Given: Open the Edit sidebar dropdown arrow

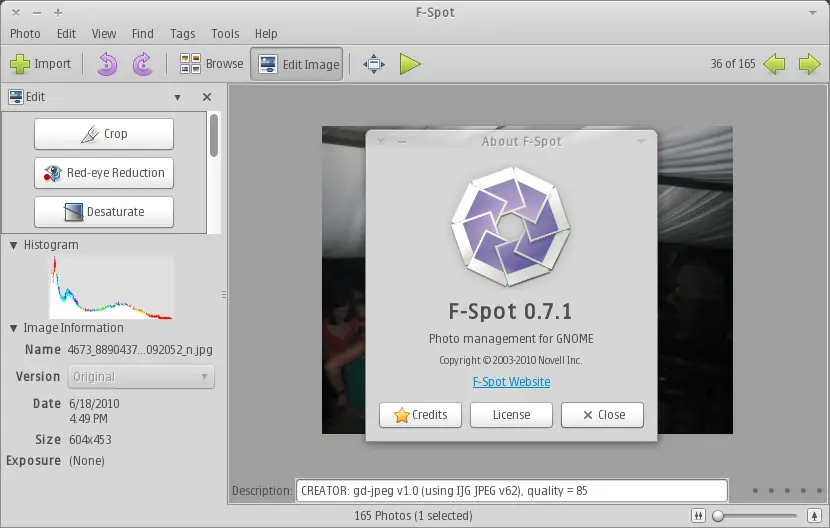Looking at the screenshot, I should pyautogui.click(x=177, y=97).
